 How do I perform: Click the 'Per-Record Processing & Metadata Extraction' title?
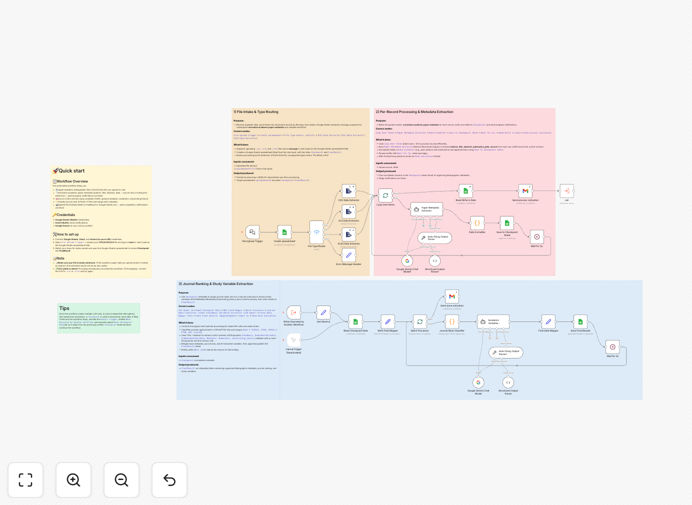coord(415,112)
